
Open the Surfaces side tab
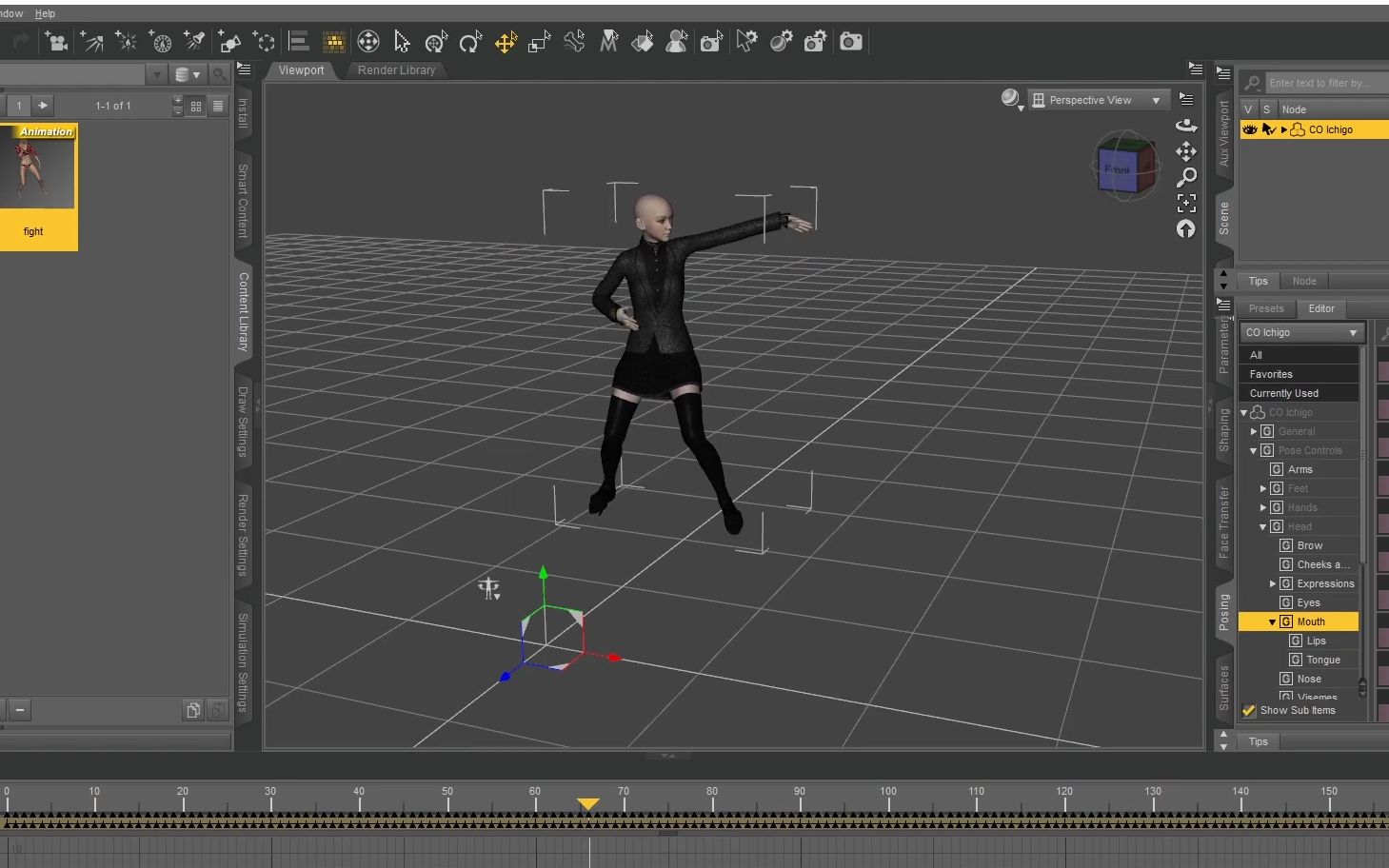click(x=1224, y=688)
